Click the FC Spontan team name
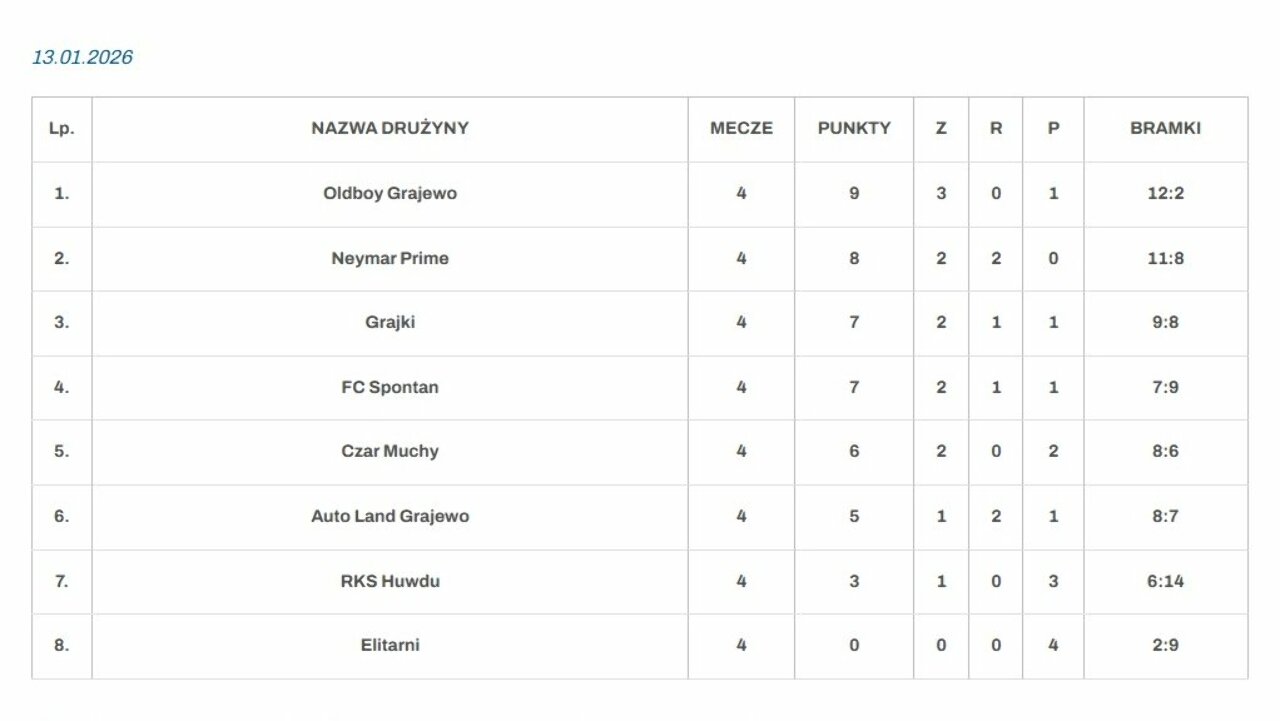This screenshot has height=721, width=1280. (390, 387)
